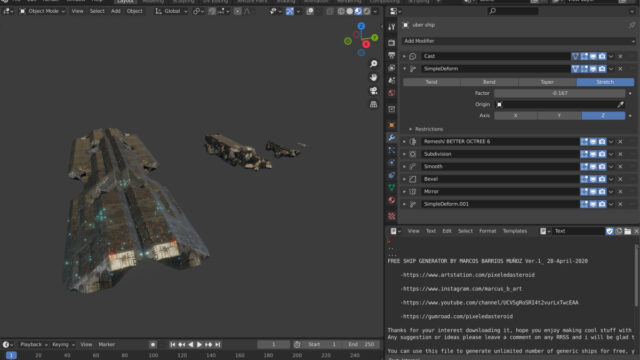Select solid viewport shading

(350, 11)
